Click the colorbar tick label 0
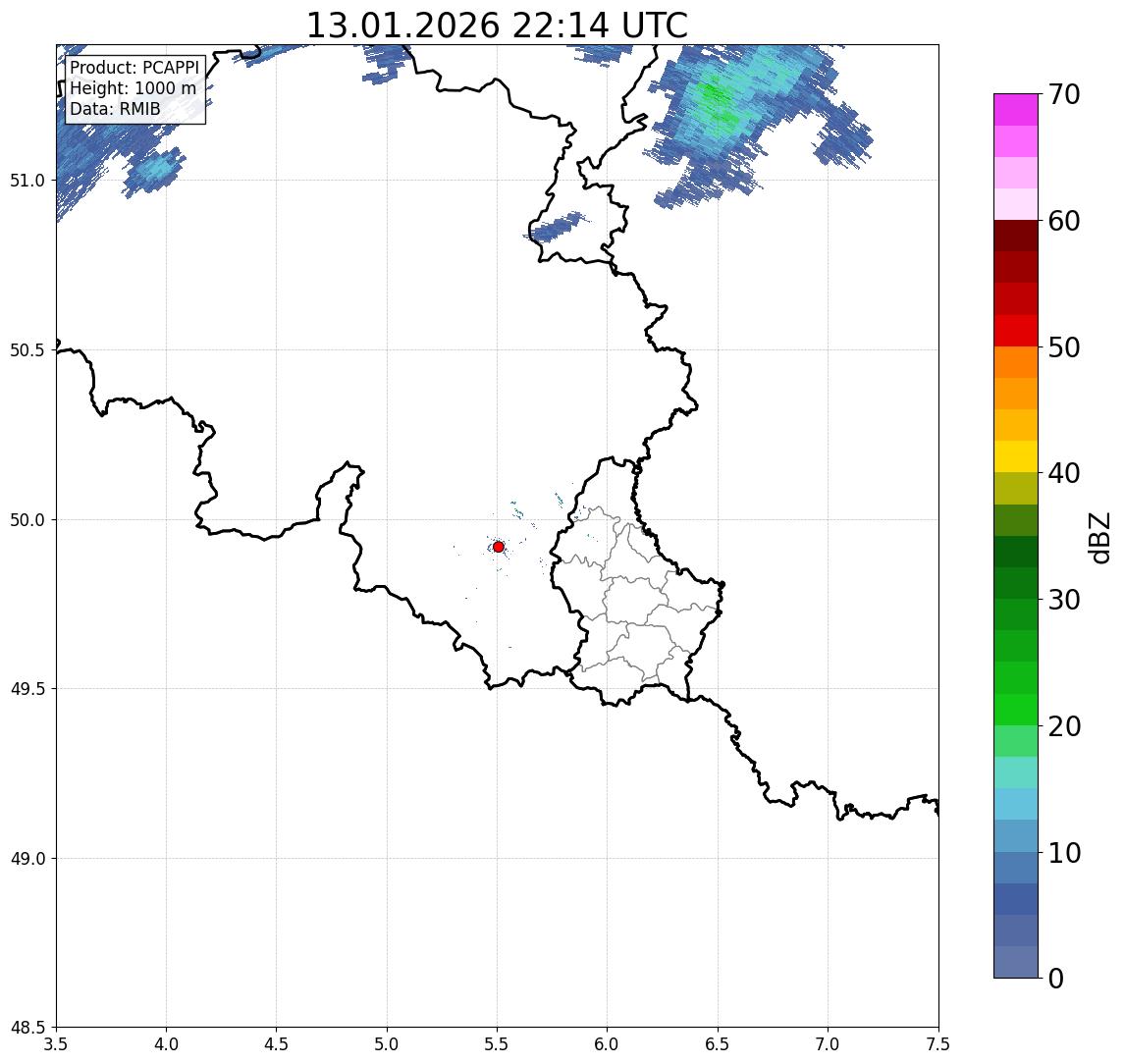This screenshot has height=1064, width=1124. pos(1056,978)
